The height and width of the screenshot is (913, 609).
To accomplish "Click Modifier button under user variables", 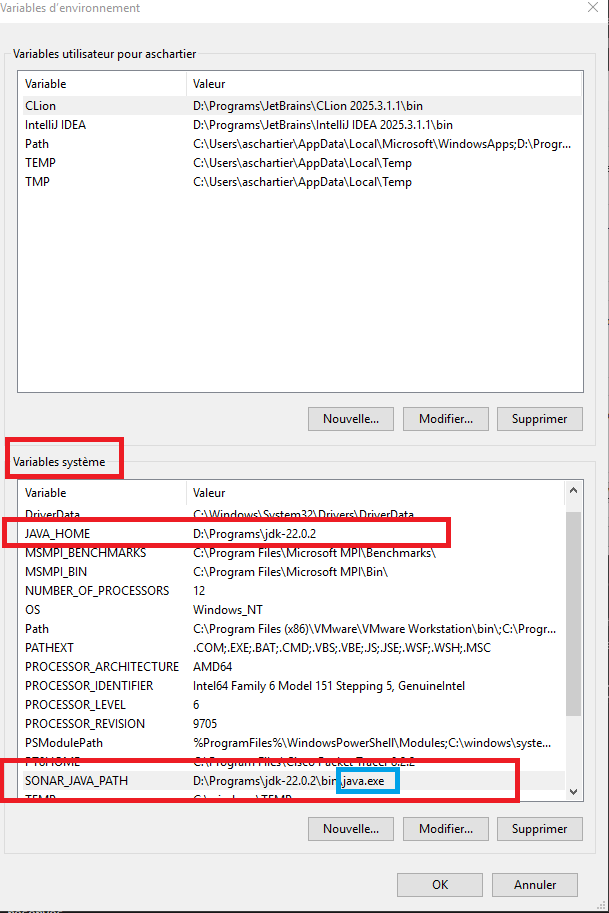I will (x=445, y=419).
